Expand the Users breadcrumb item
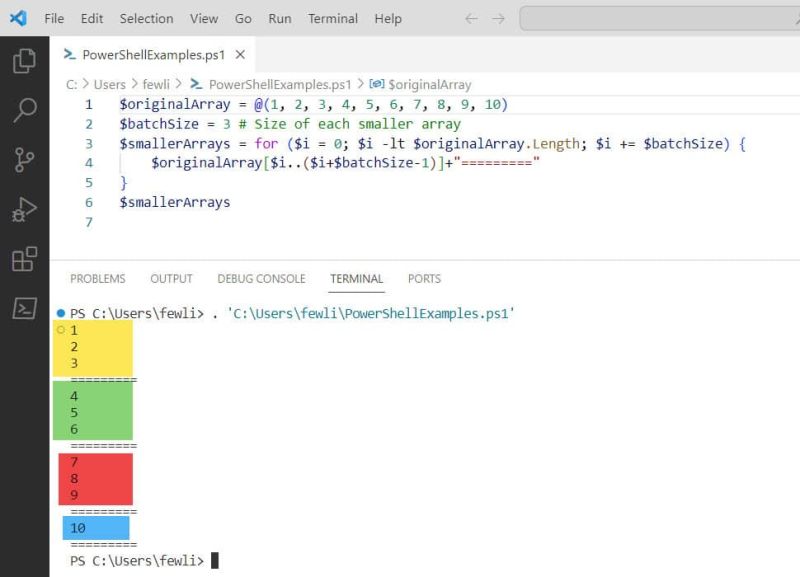This screenshot has height=577, width=800. [110, 84]
